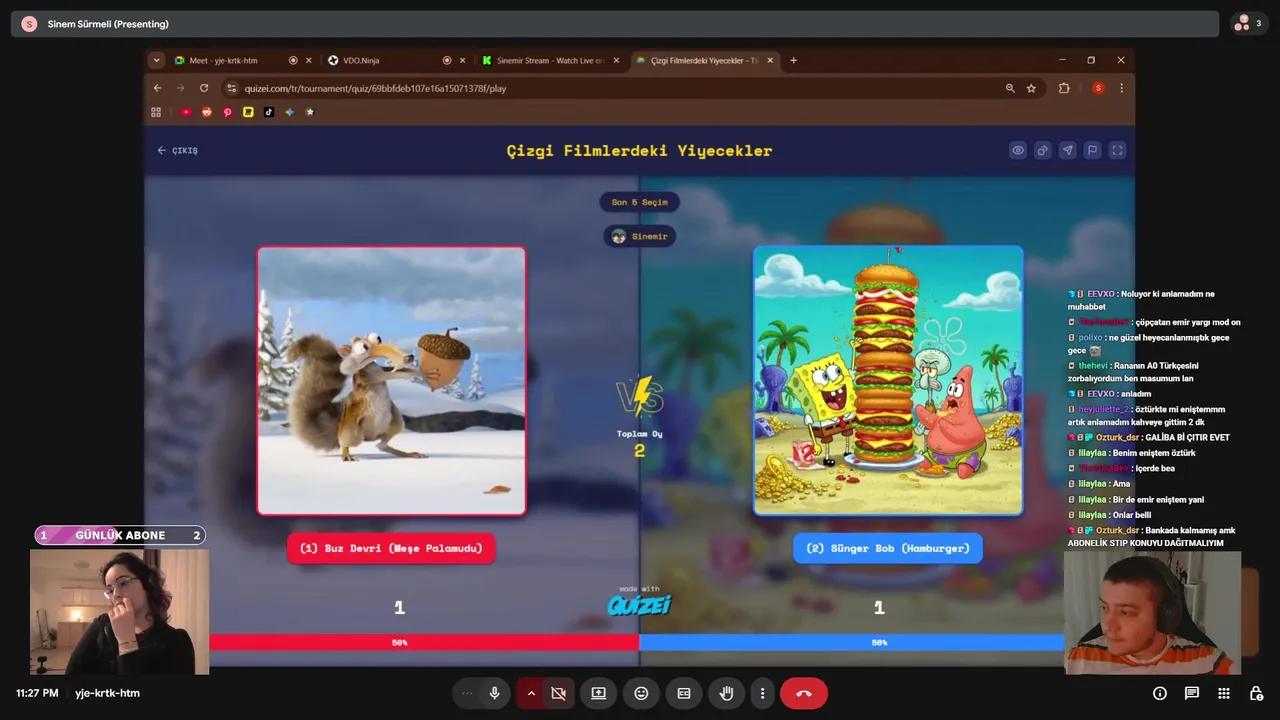Viewport: 1280px width, 720px height.
Task: Open the apps grid in bookmarks bar
Action: click(156, 112)
